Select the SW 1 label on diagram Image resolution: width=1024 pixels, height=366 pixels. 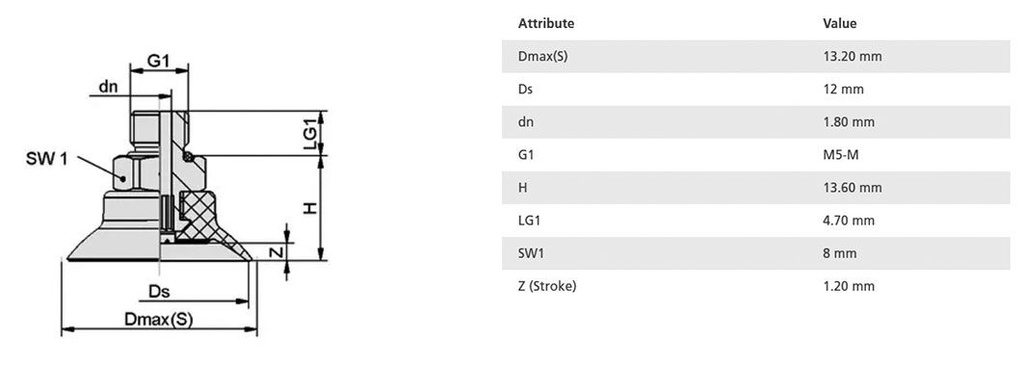click(47, 158)
